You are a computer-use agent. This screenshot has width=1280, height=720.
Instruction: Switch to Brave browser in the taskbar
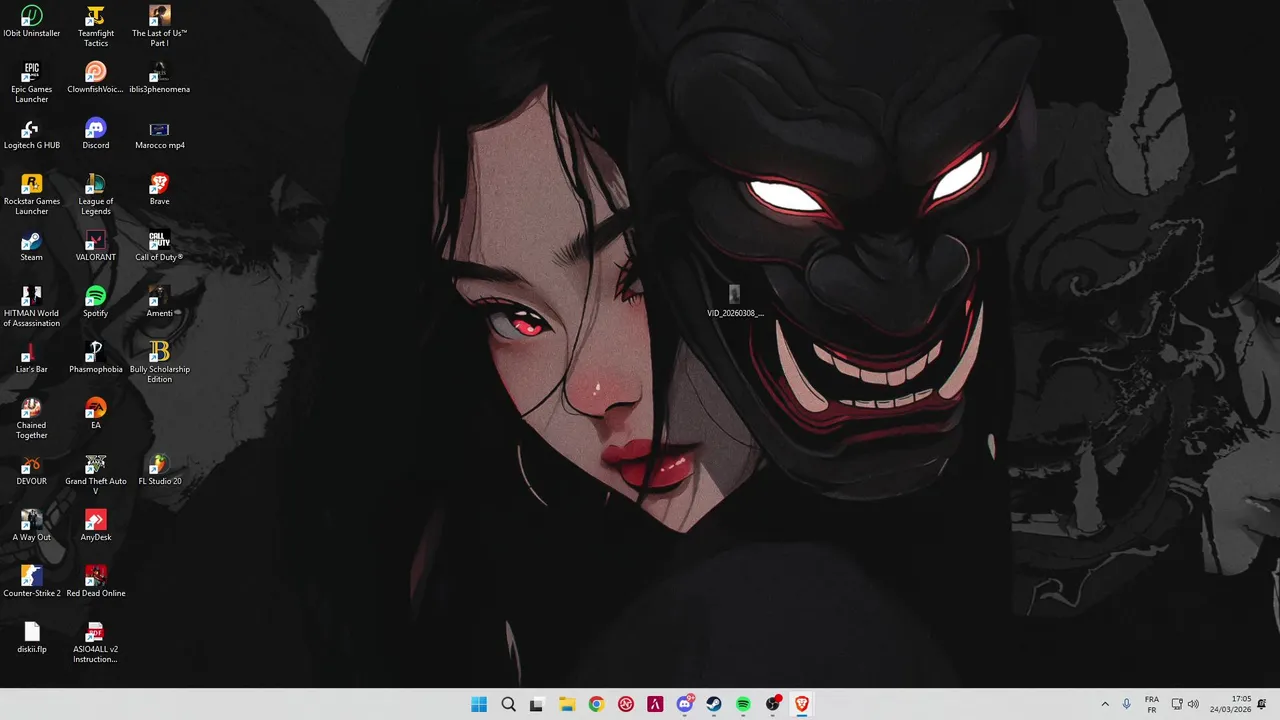[802, 704]
